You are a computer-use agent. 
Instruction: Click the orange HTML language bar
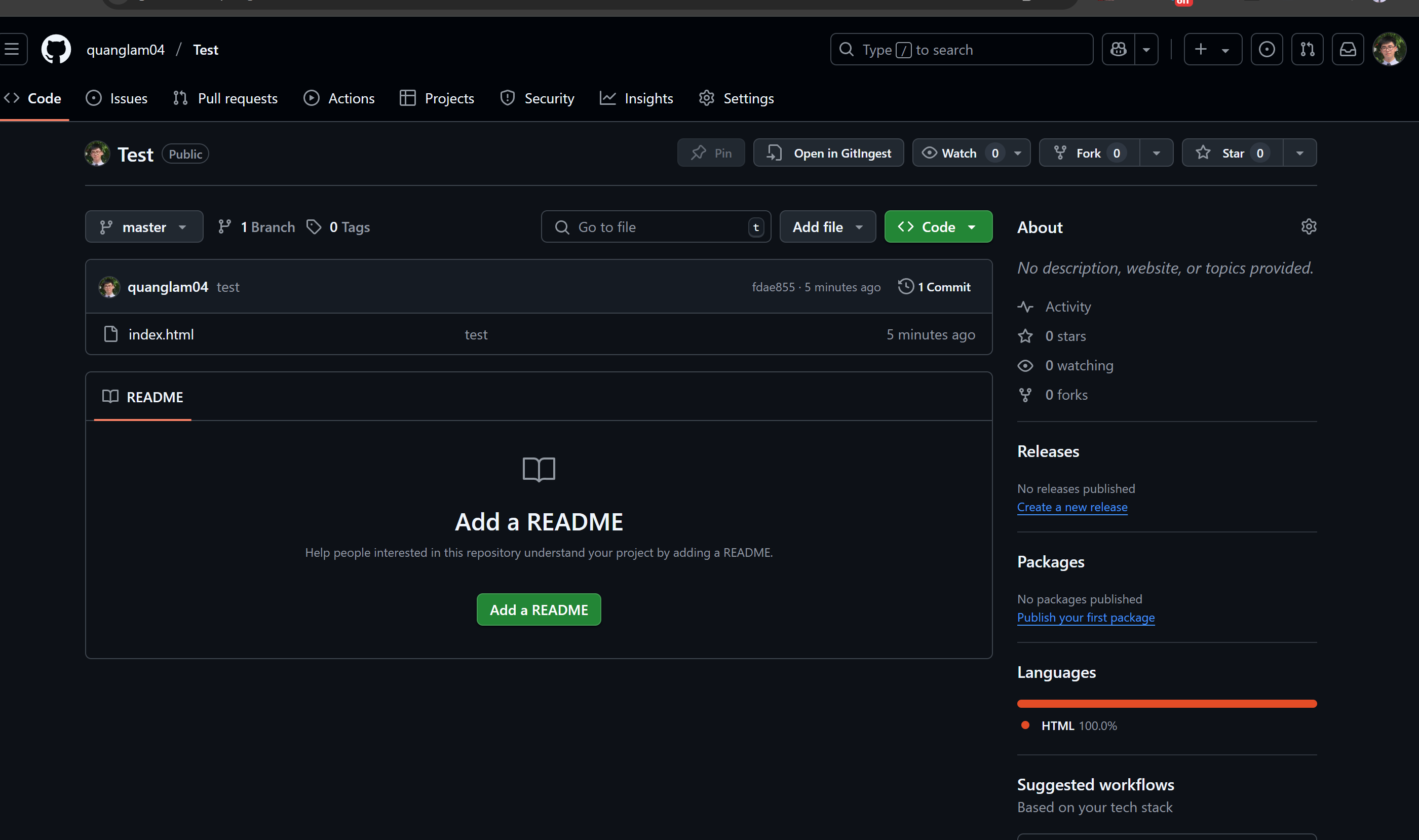pos(1167,704)
